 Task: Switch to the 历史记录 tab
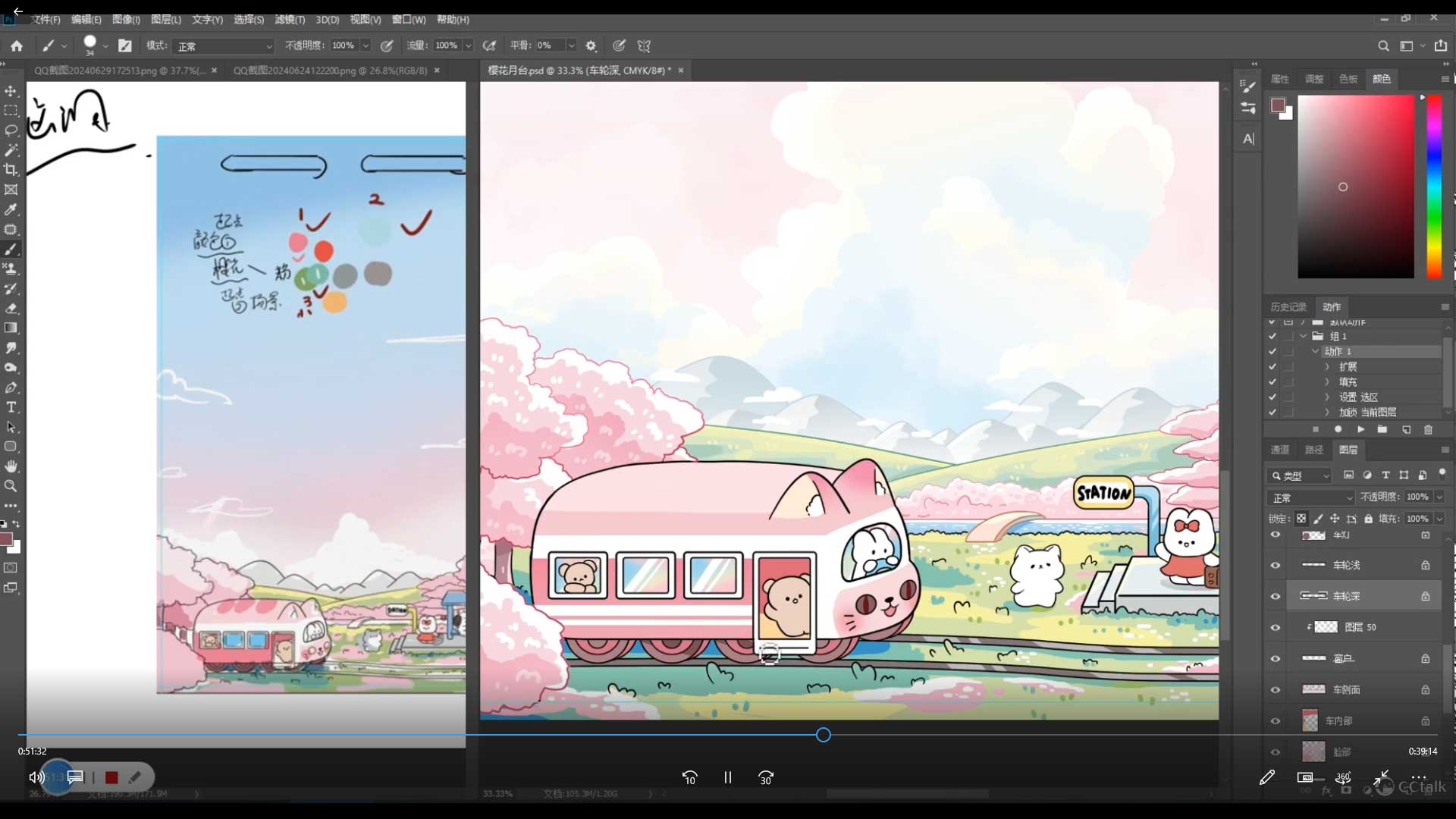[x=1288, y=307]
